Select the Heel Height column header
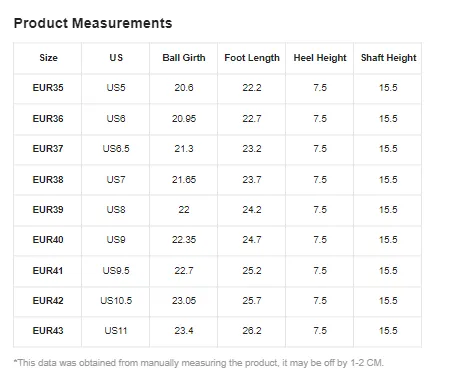 pos(320,58)
